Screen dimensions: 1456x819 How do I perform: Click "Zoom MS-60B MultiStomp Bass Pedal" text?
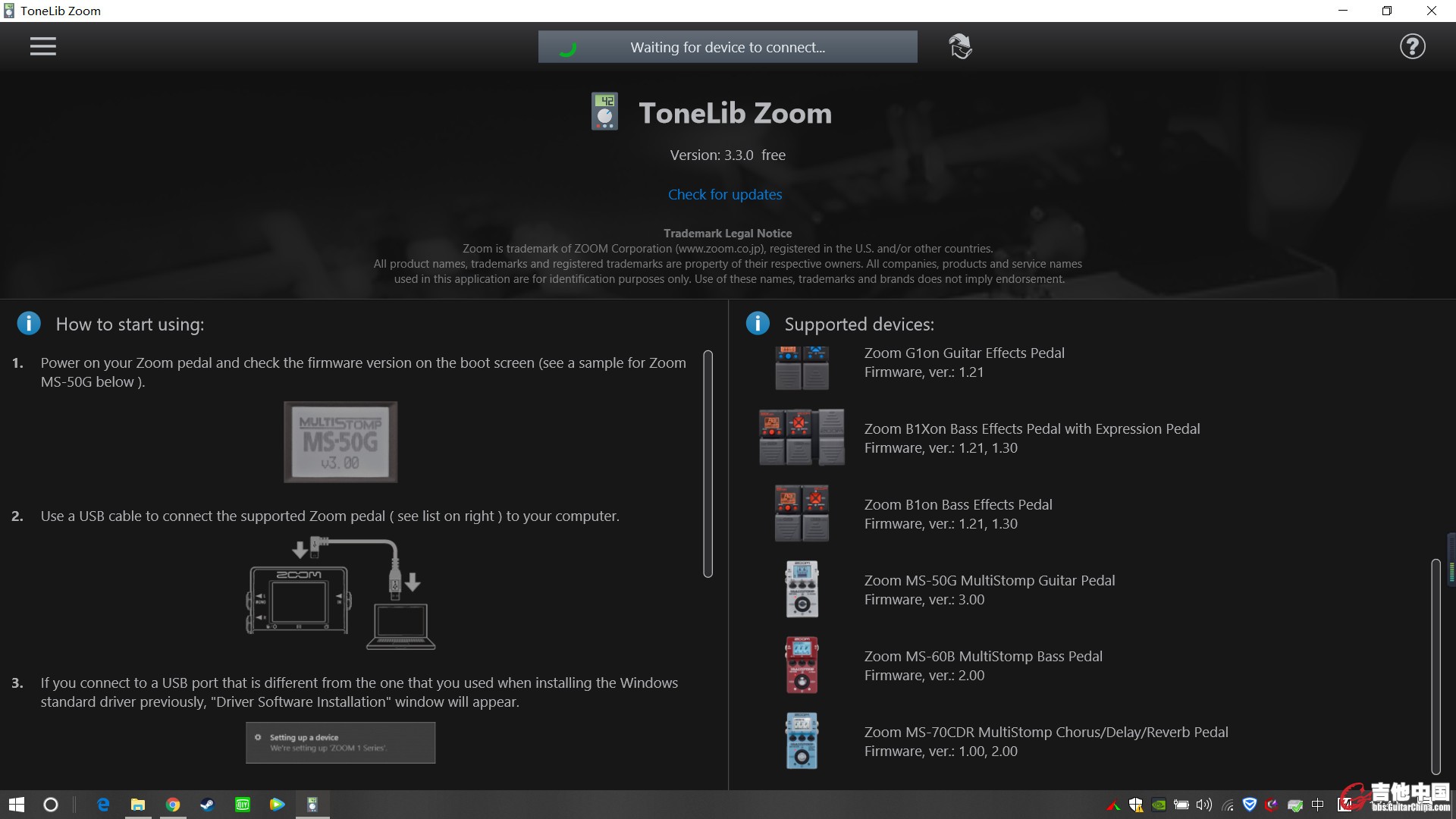click(984, 656)
